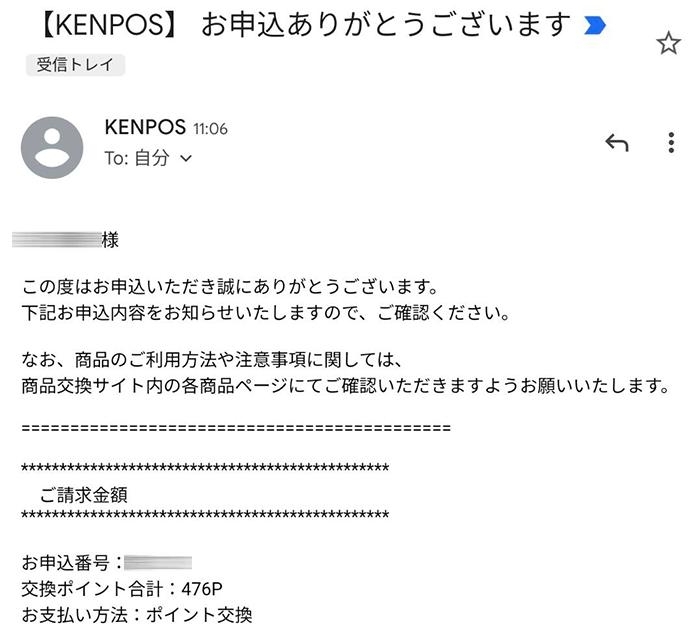Tap the KENPOS sender name
The image size is (700, 640).
click(x=145, y=128)
